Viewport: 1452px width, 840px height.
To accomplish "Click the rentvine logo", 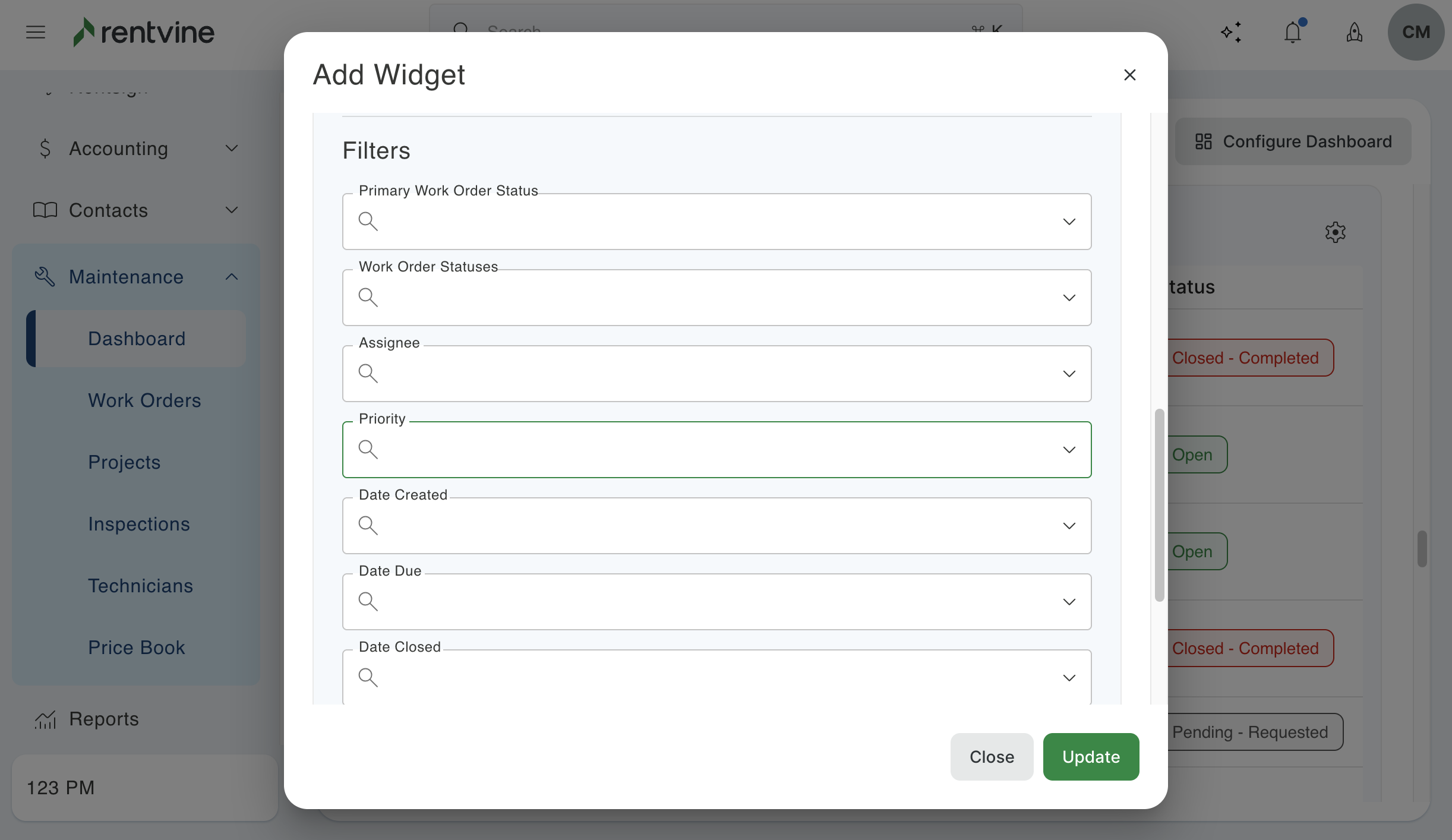I will pos(143,32).
